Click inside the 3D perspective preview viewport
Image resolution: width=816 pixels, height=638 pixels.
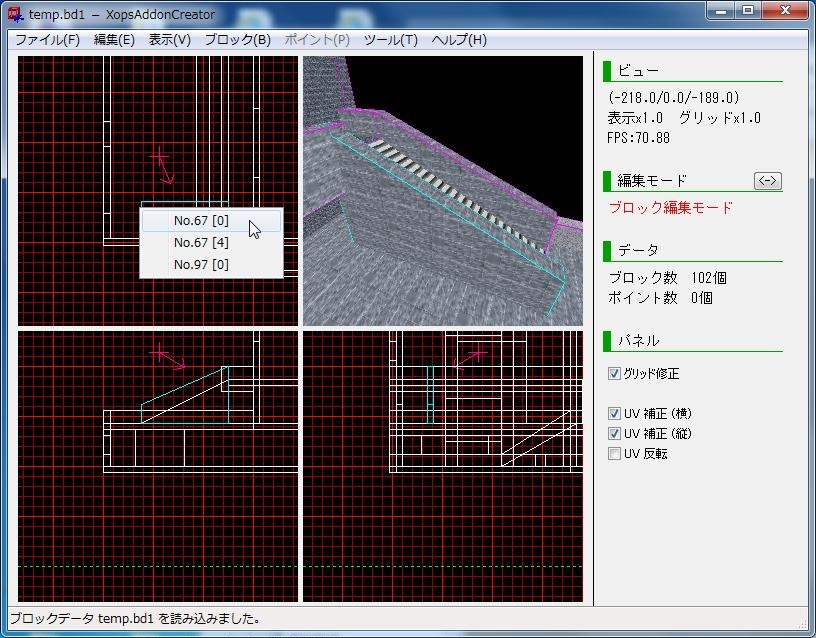click(443, 191)
